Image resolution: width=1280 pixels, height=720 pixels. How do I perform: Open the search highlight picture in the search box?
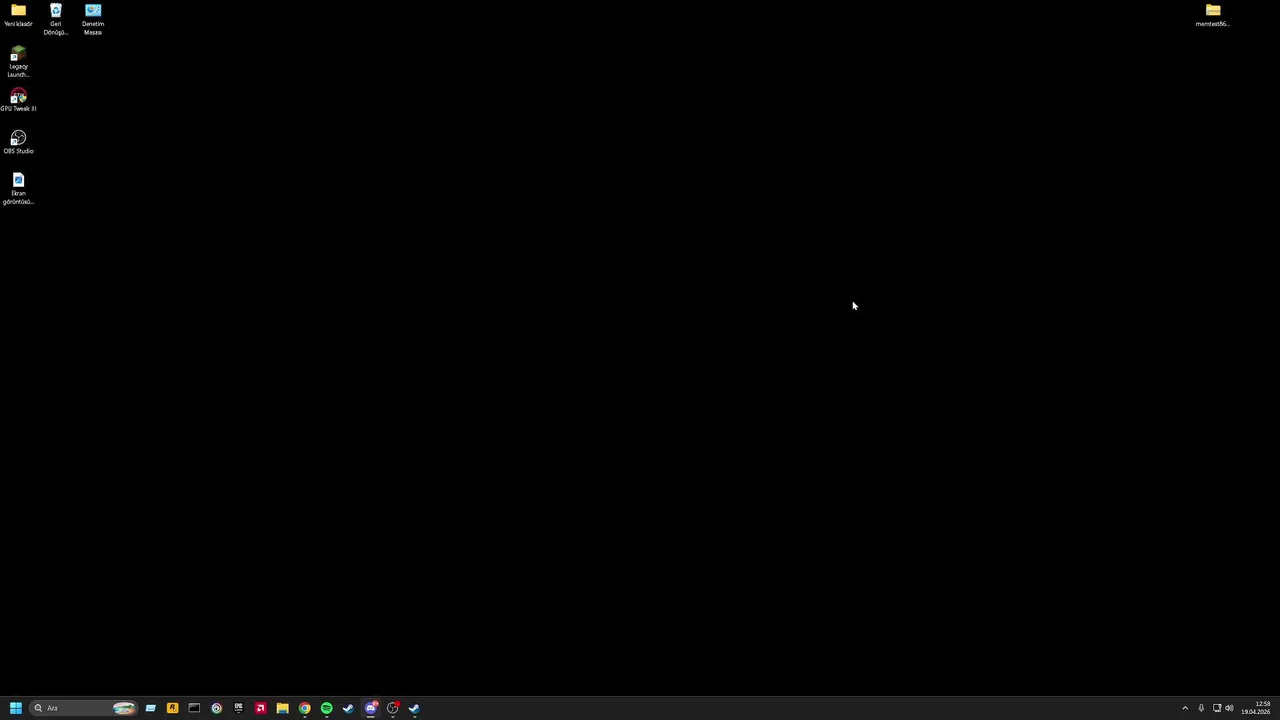(124, 708)
